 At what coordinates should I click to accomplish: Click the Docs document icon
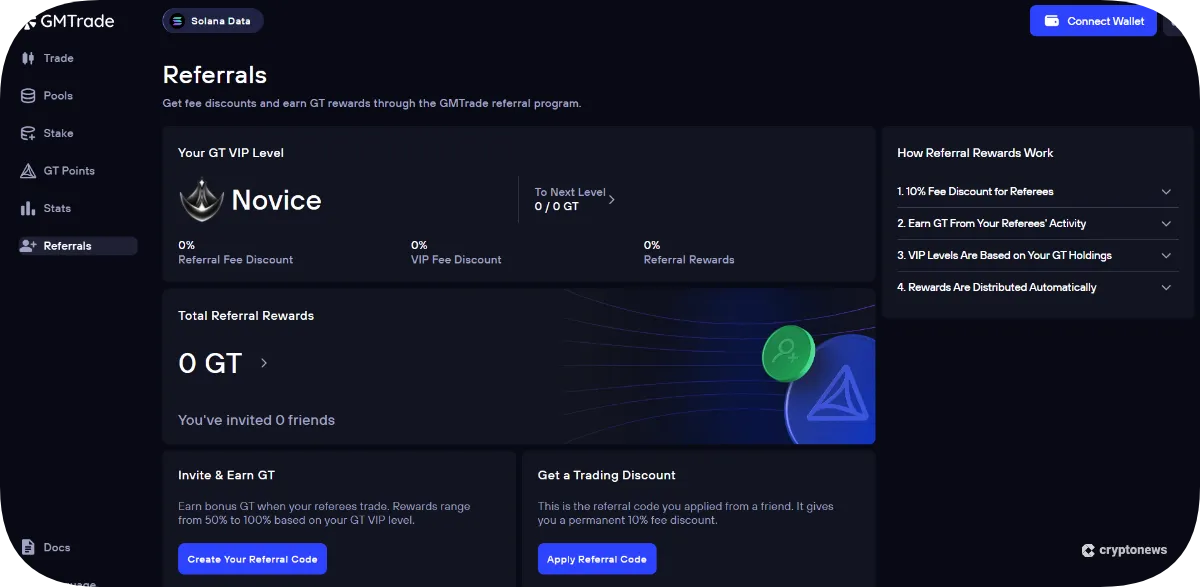28,547
